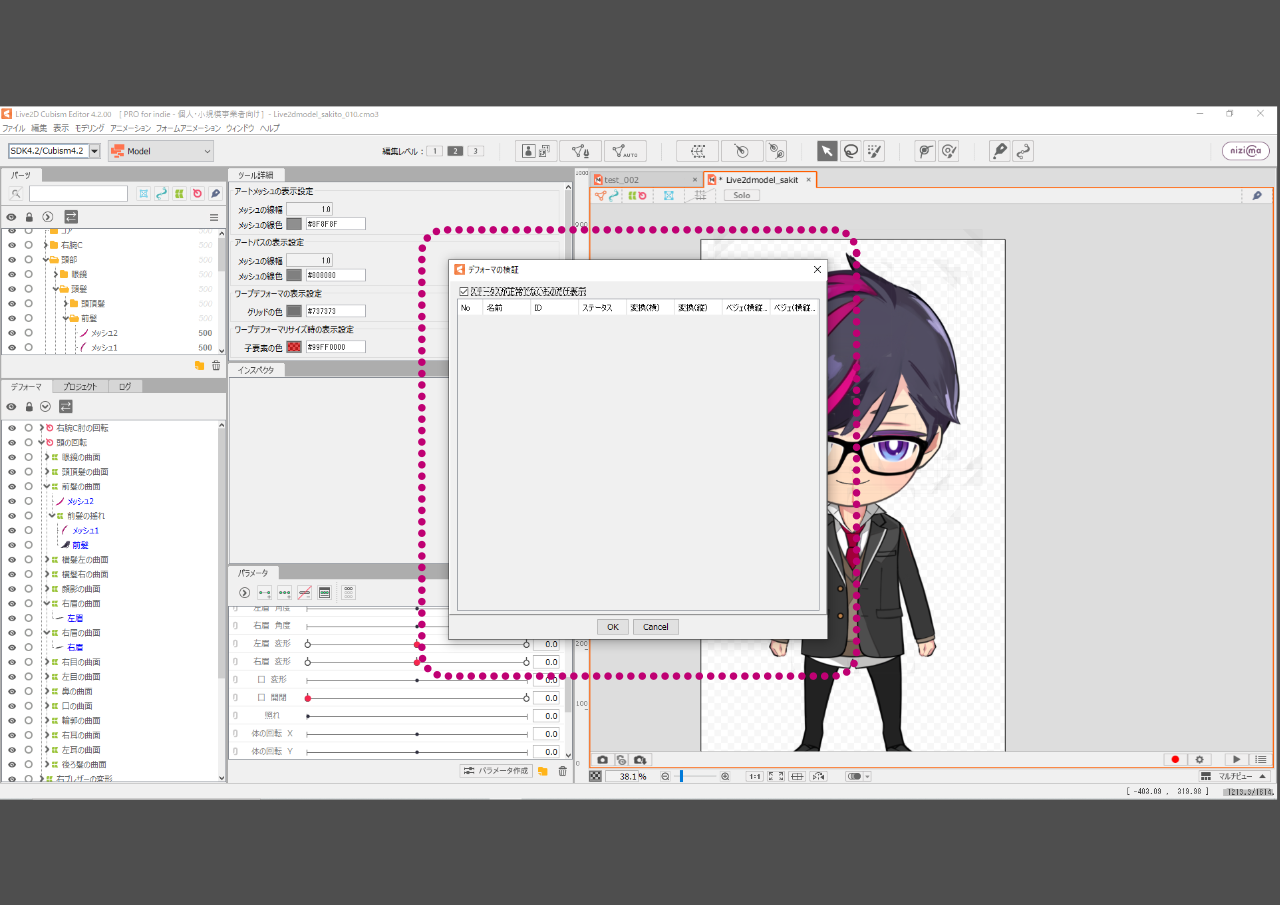The height and width of the screenshot is (905, 1280).
Task: Select the arrow selection tool in toolbar
Action: [827, 151]
